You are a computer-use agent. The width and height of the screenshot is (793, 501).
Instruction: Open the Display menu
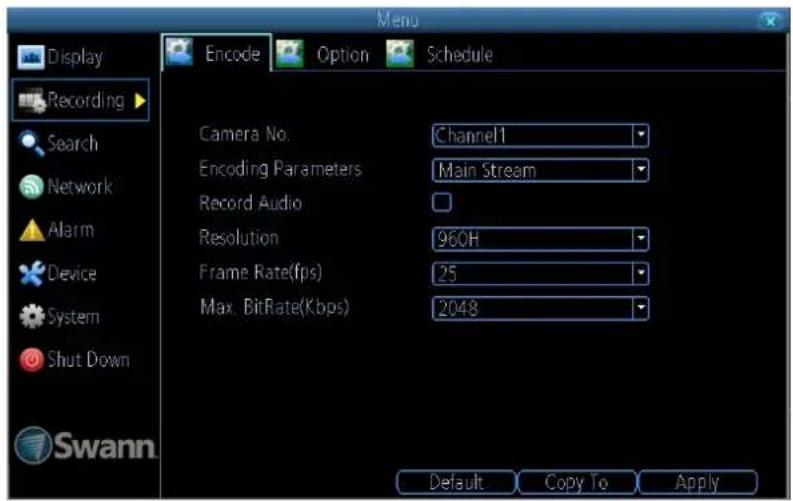[61, 57]
